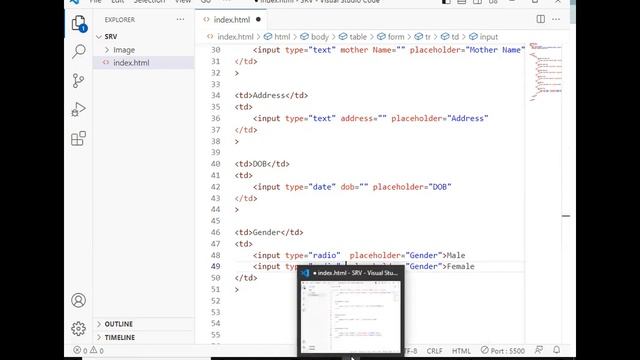Open the Source Control view
The width and height of the screenshot is (640, 360).
coord(78,80)
